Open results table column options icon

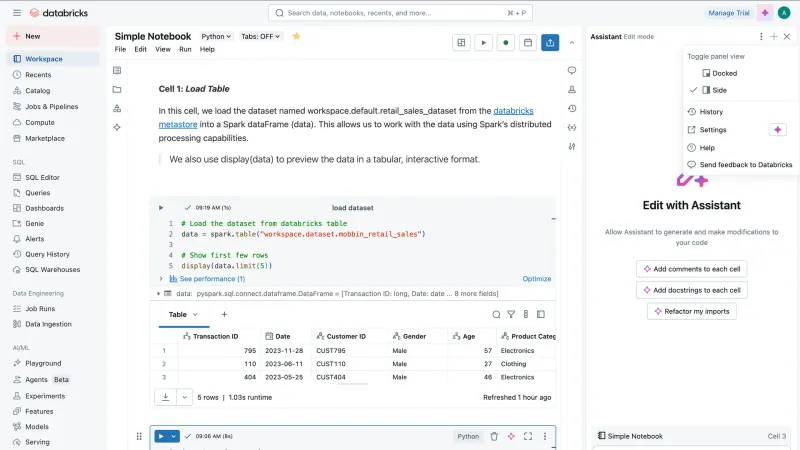click(526, 314)
